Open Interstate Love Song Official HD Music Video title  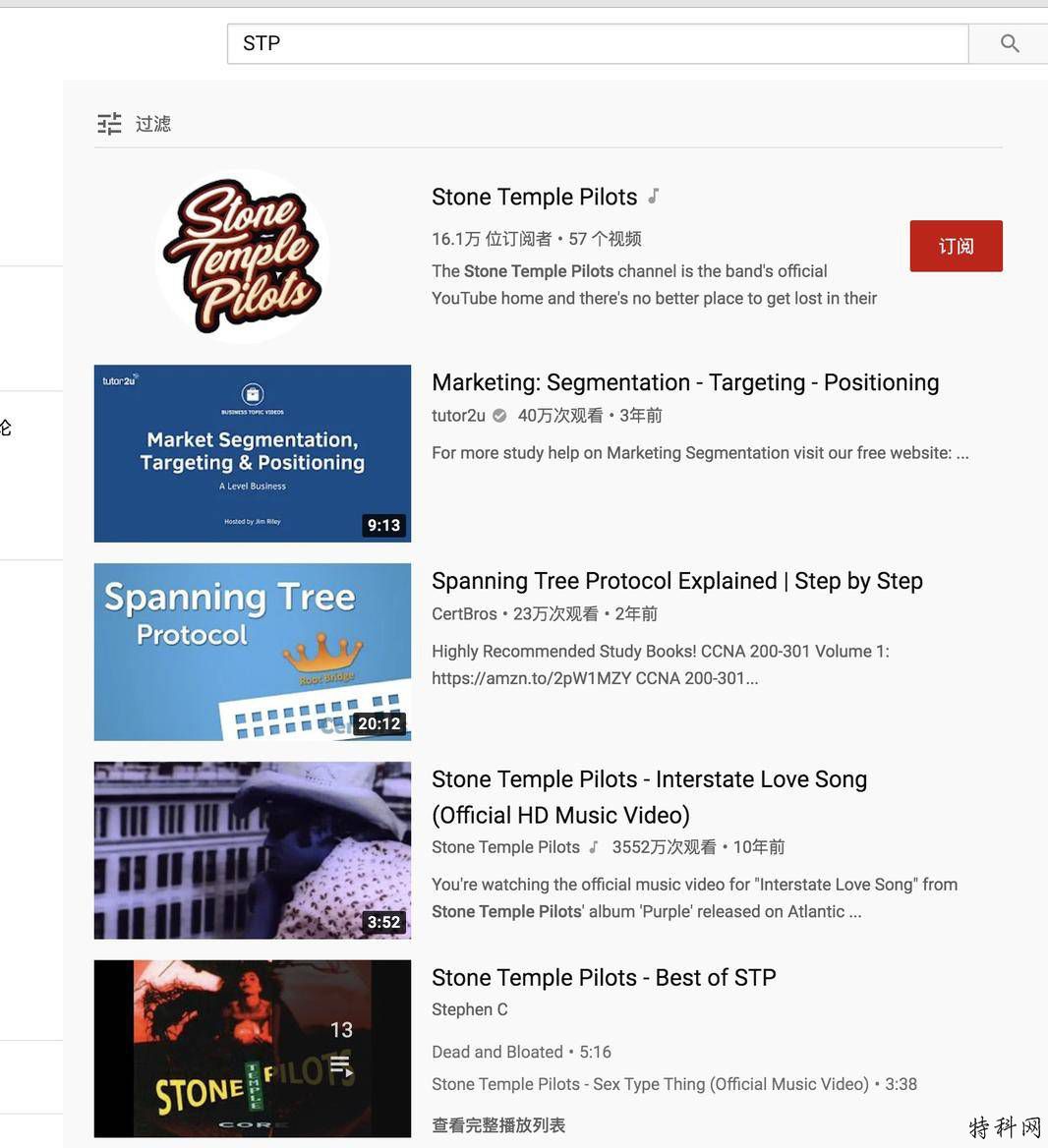pyautogui.click(x=650, y=797)
